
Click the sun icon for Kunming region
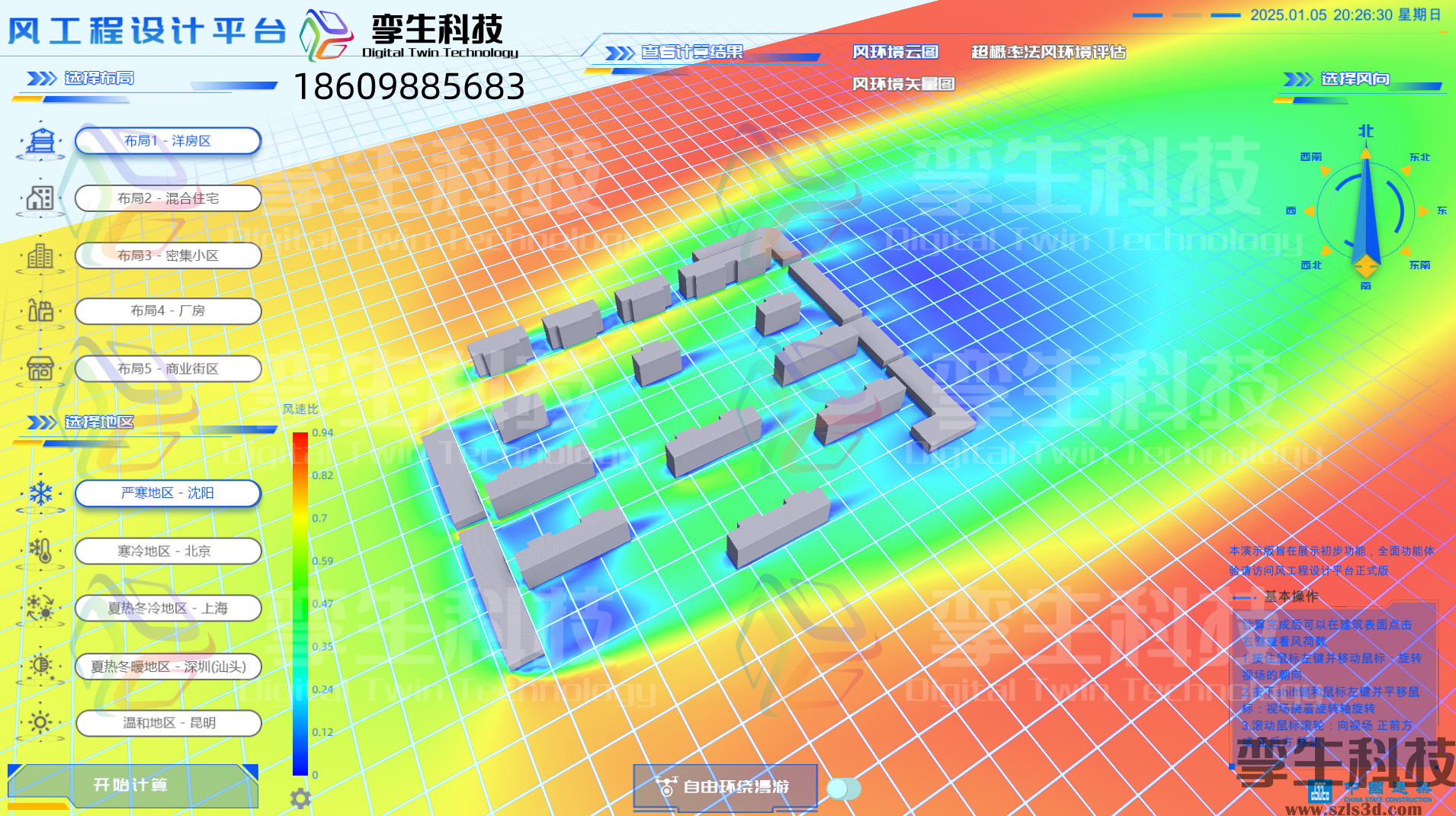pos(40,722)
